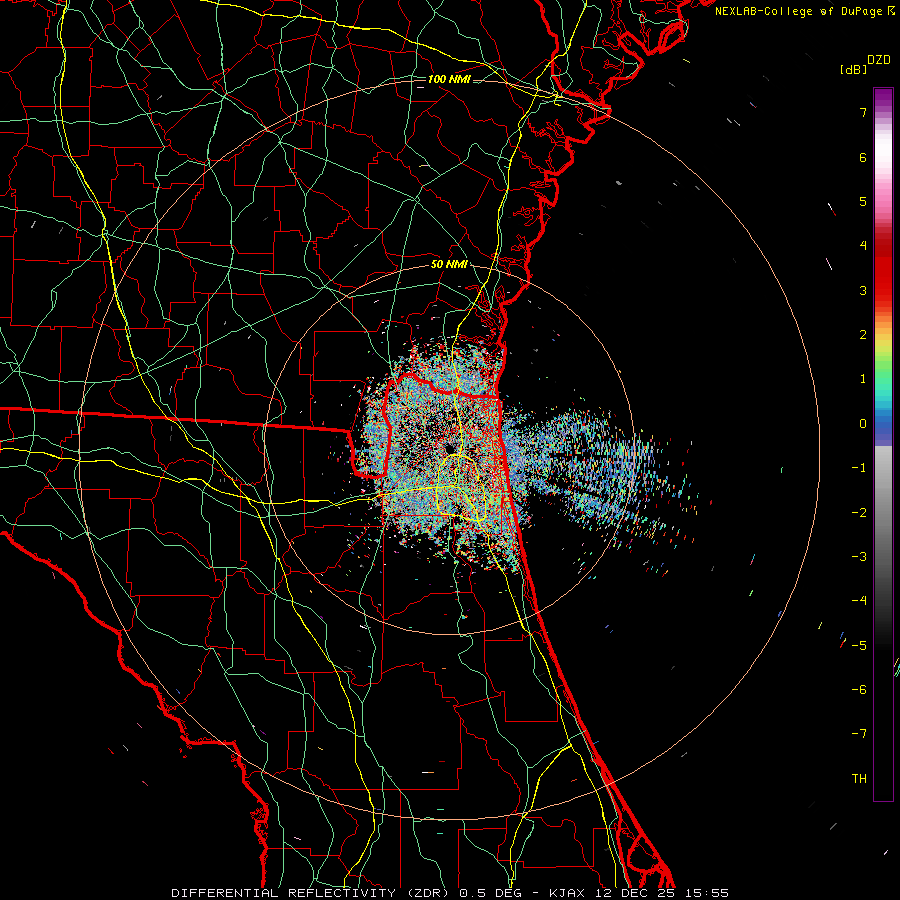The image size is (900, 900).
Task: Click the -7 value on the color scale
Action: pos(859,734)
